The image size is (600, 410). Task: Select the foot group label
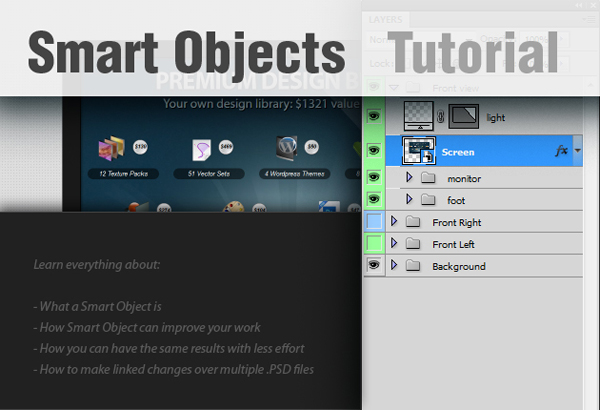tap(456, 200)
